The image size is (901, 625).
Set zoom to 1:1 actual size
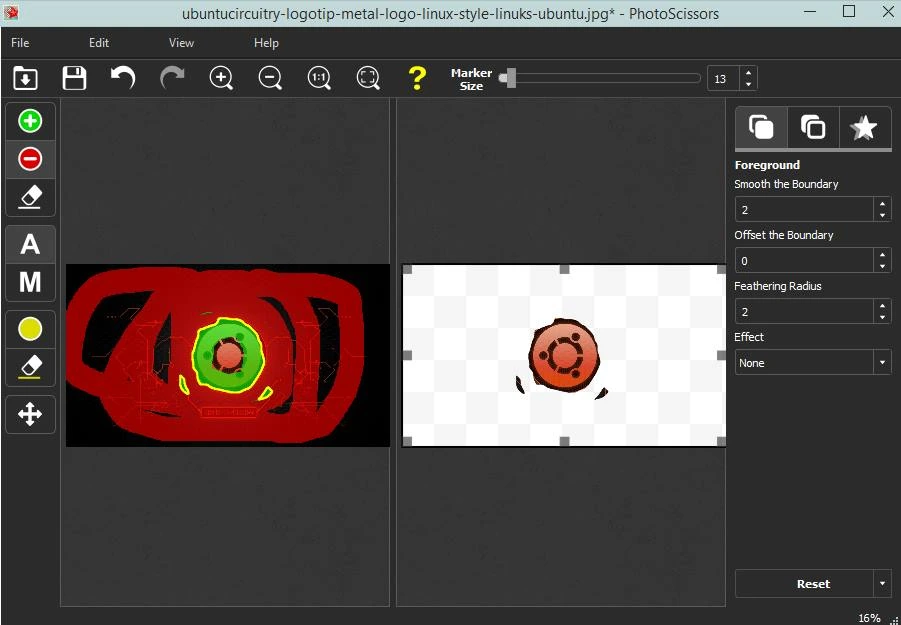tap(319, 78)
